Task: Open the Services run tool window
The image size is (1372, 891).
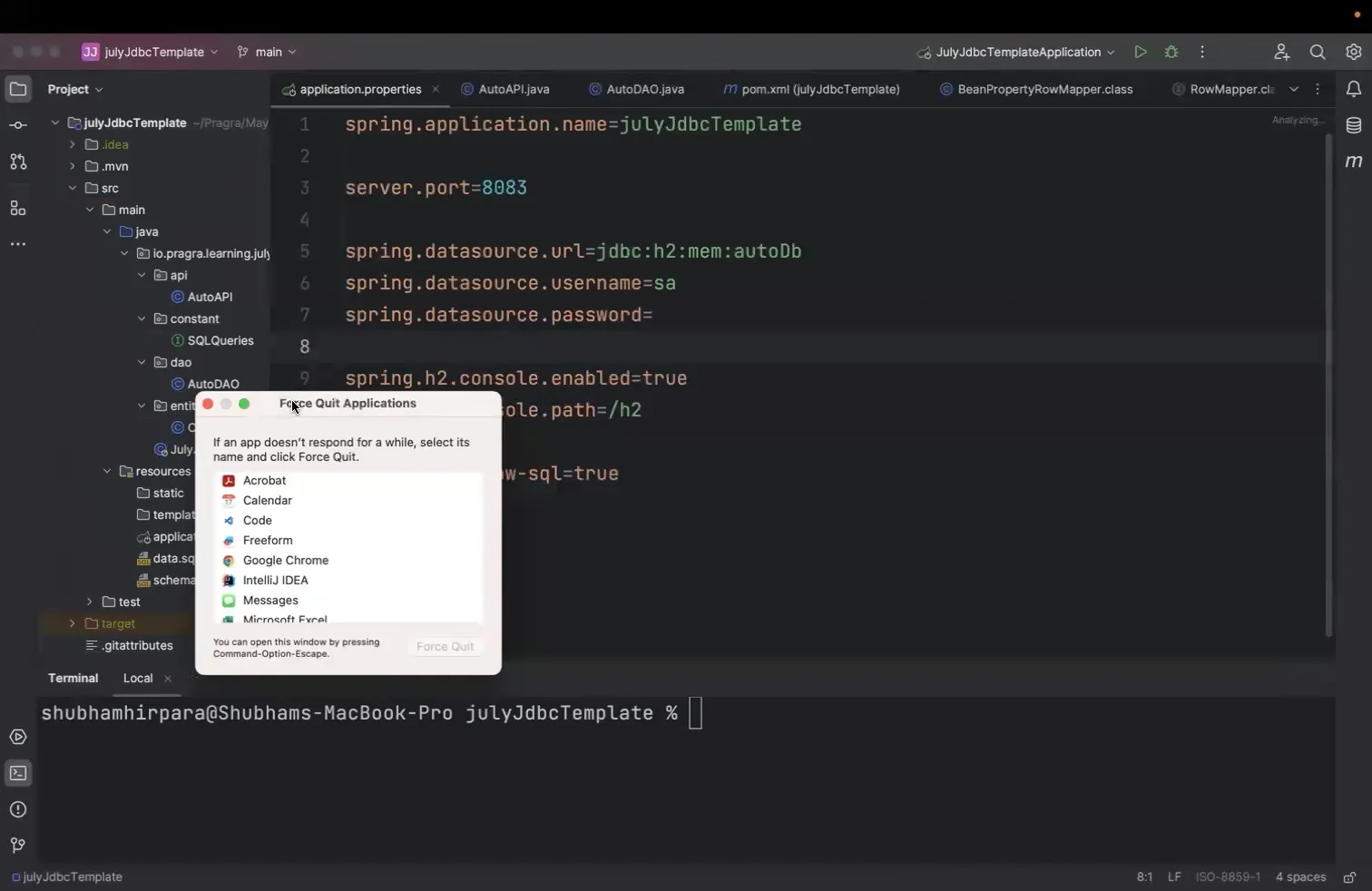Action: [x=18, y=737]
